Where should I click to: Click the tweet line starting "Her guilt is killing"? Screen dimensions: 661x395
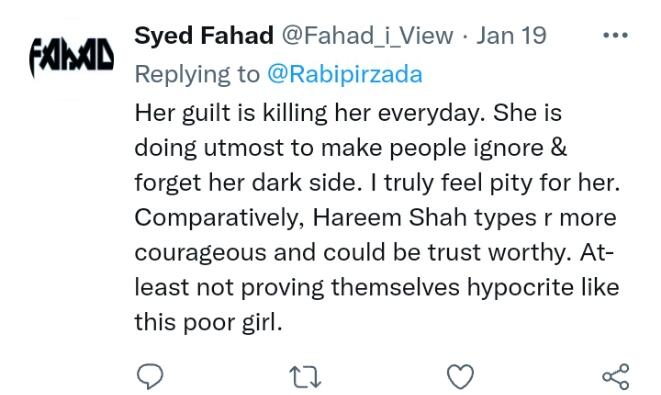point(348,113)
